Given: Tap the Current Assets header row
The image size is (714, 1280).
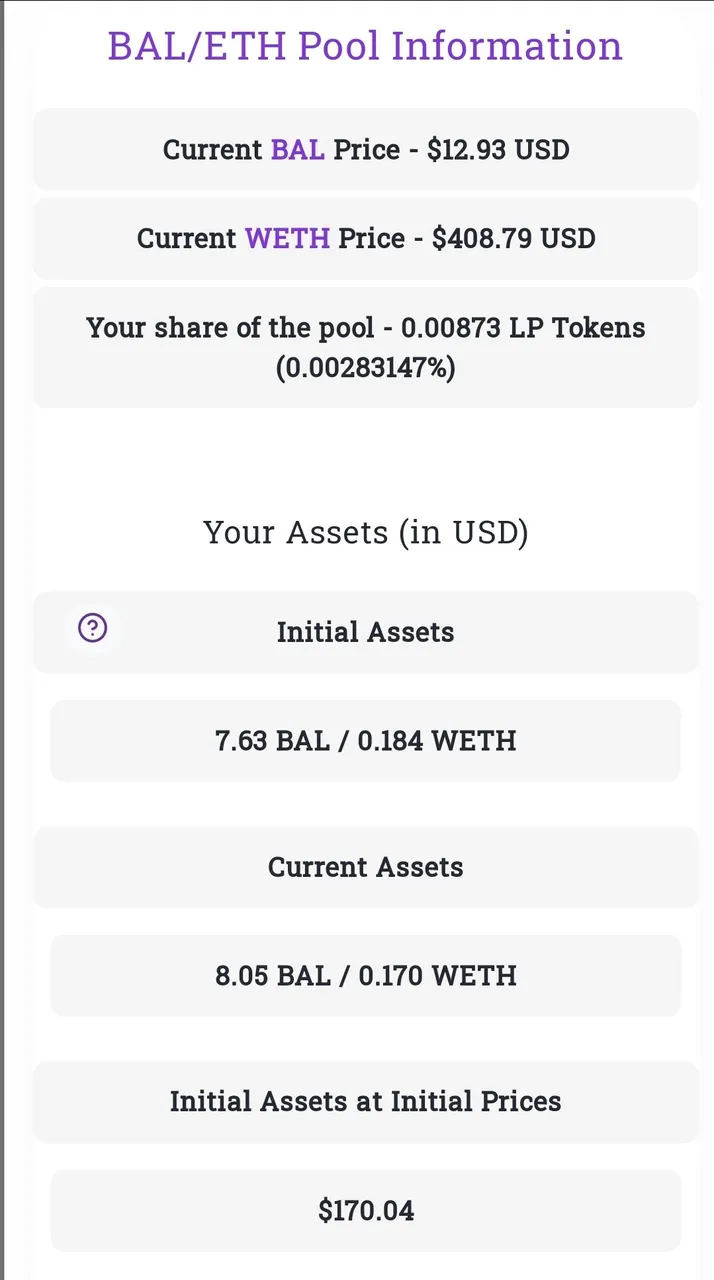Looking at the screenshot, I should pos(365,867).
